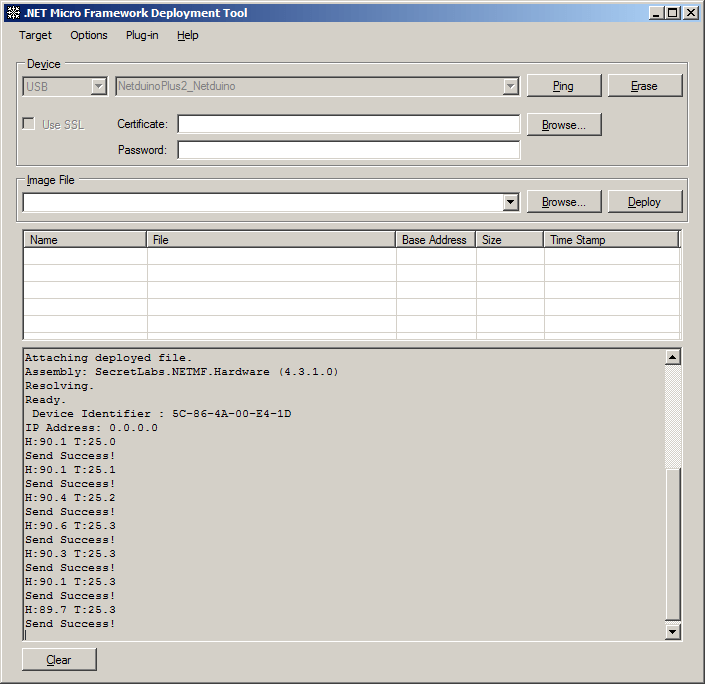Click the 'Ready.' log line
This screenshot has width=705, height=684.
click(45, 400)
